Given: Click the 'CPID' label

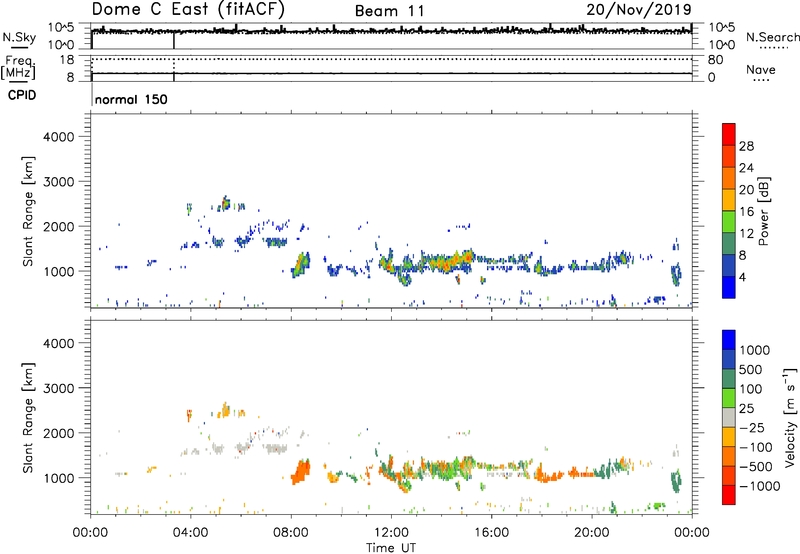Looking at the screenshot, I should click(22, 95).
